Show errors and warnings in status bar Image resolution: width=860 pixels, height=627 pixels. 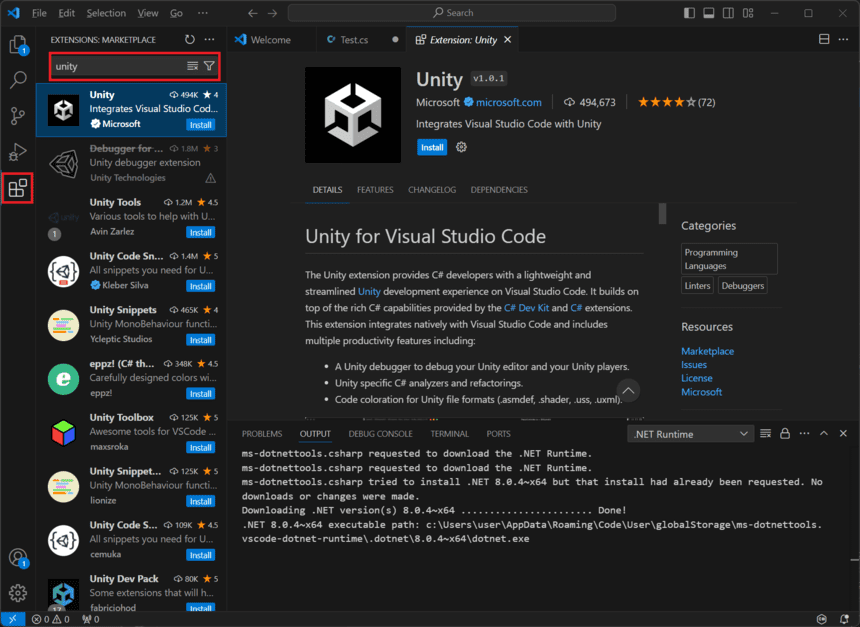coord(50,619)
